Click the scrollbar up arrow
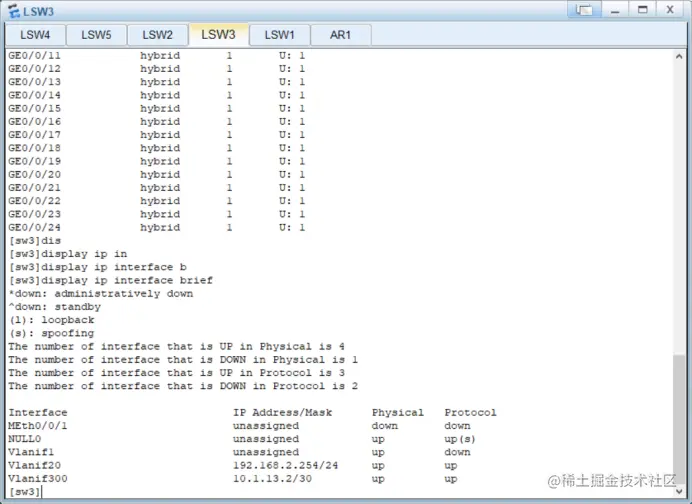 click(679, 56)
